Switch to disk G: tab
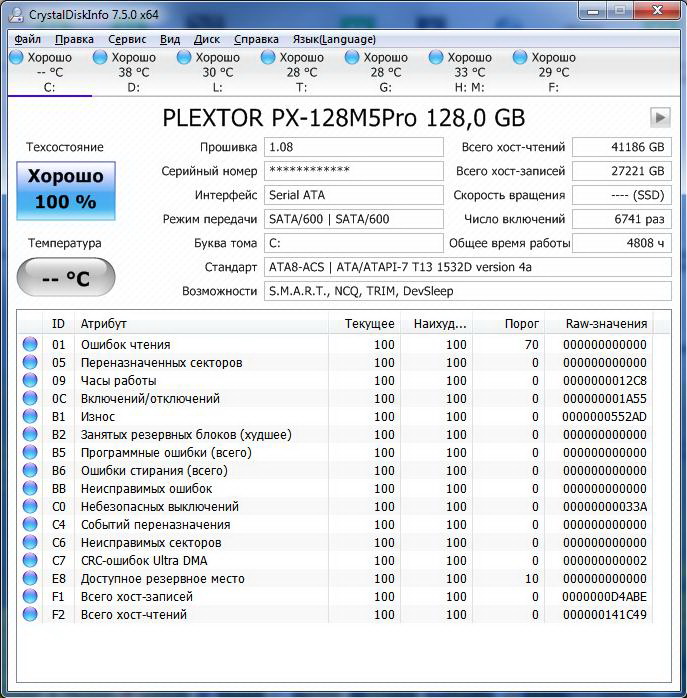The height and width of the screenshot is (698, 687). coord(386,72)
